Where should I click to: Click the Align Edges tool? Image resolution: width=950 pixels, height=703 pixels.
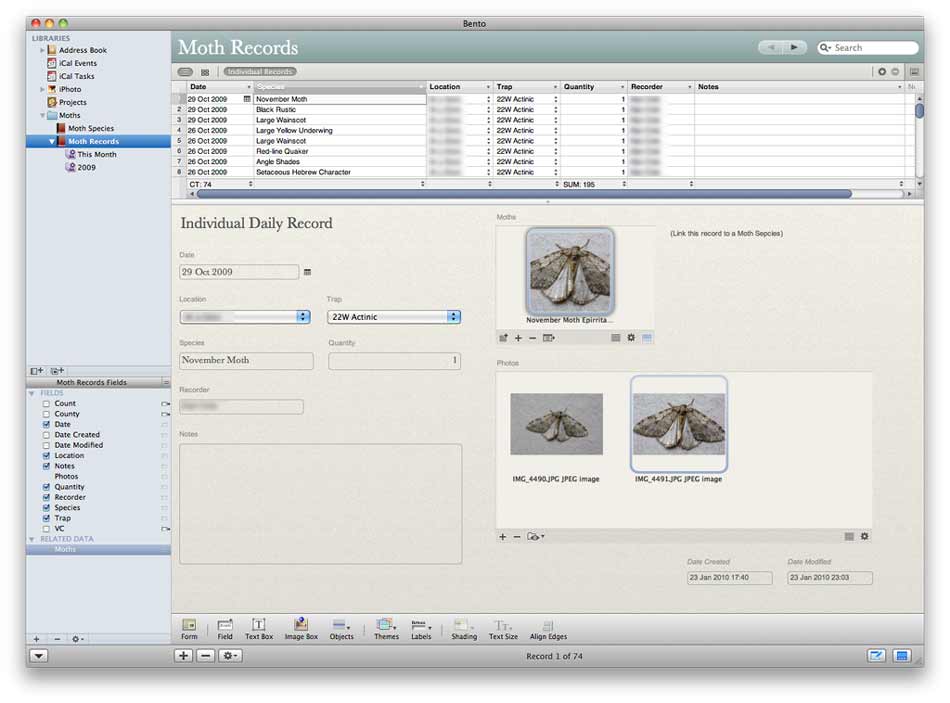548,628
